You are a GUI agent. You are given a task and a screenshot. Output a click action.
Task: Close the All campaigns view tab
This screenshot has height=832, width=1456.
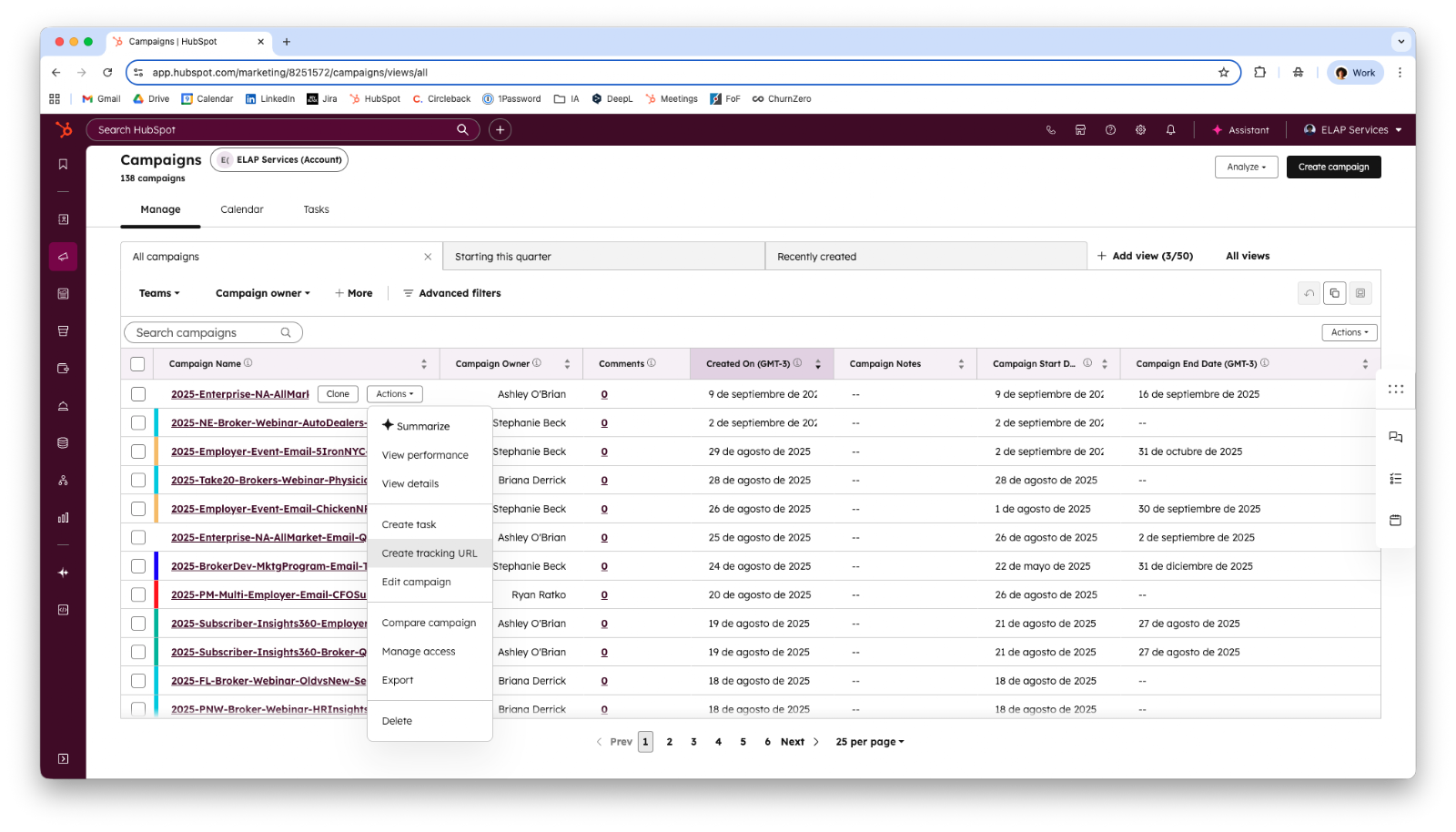point(428,257)
